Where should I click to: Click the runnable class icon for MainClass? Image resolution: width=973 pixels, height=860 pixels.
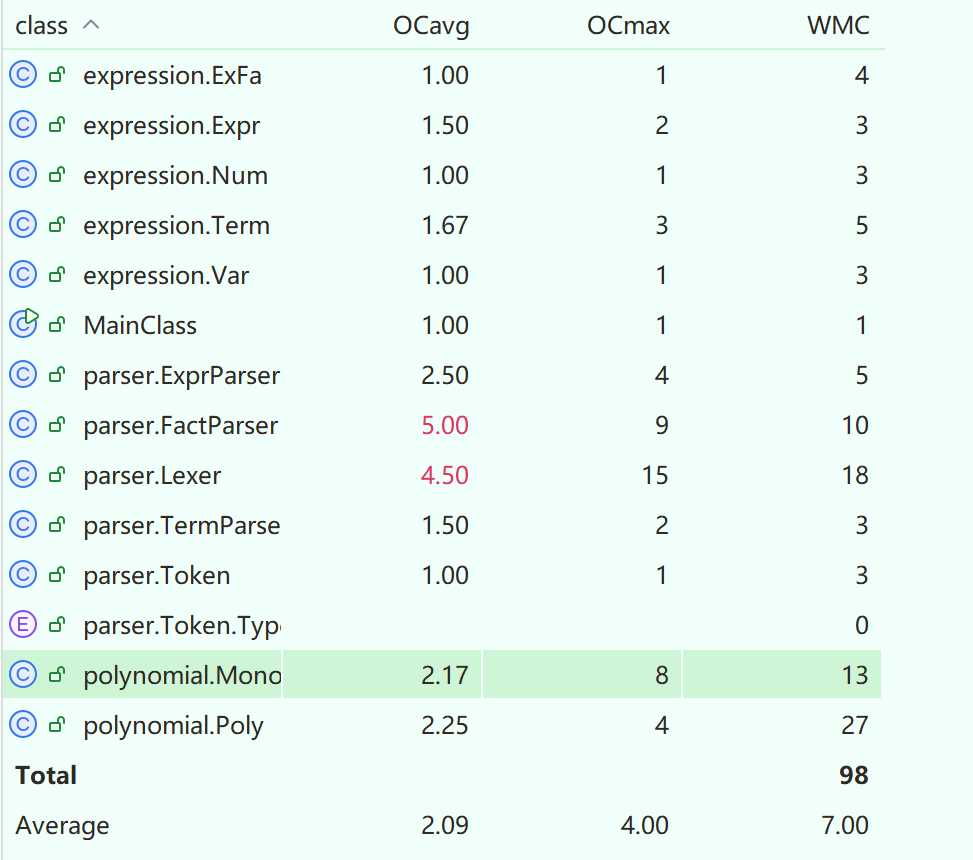point(23,324)
